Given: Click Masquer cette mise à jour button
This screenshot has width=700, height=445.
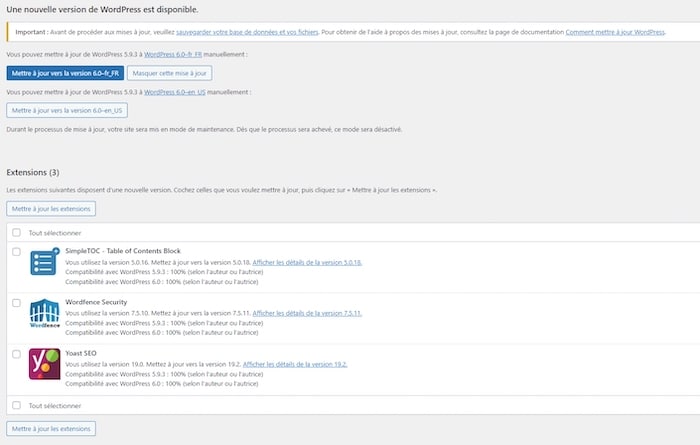Looking at the screenshot, I should click(169, 73).
